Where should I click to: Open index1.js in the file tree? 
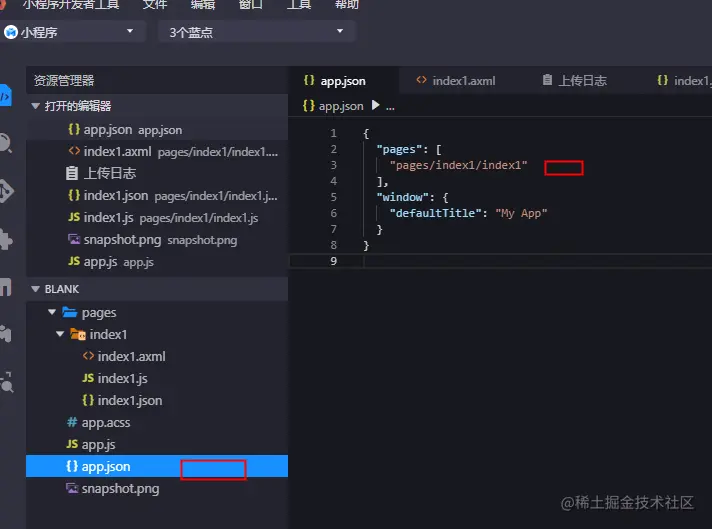click(x=157, y=378)
